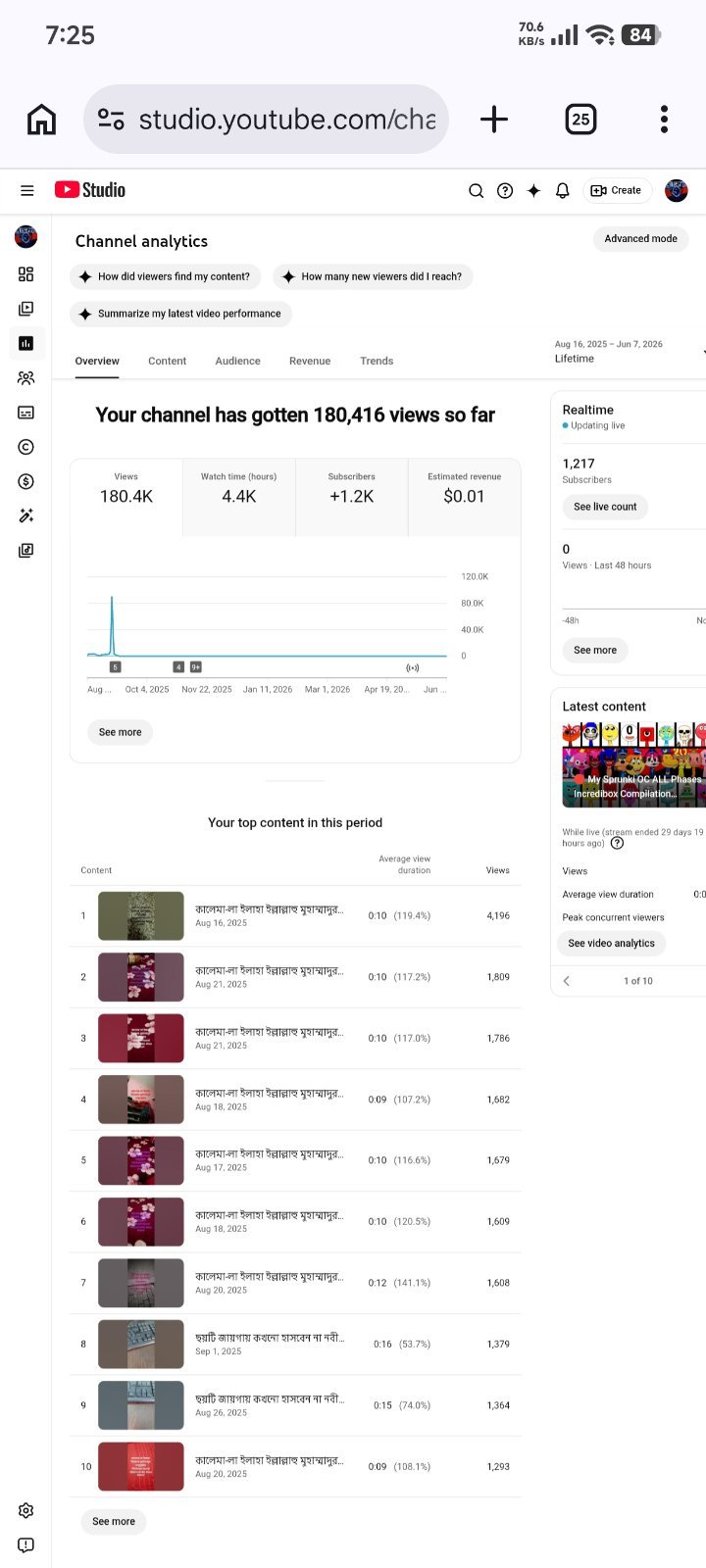Switch to the Revenue tab
The image size is (706, 1568).
[x=310, y=362]
